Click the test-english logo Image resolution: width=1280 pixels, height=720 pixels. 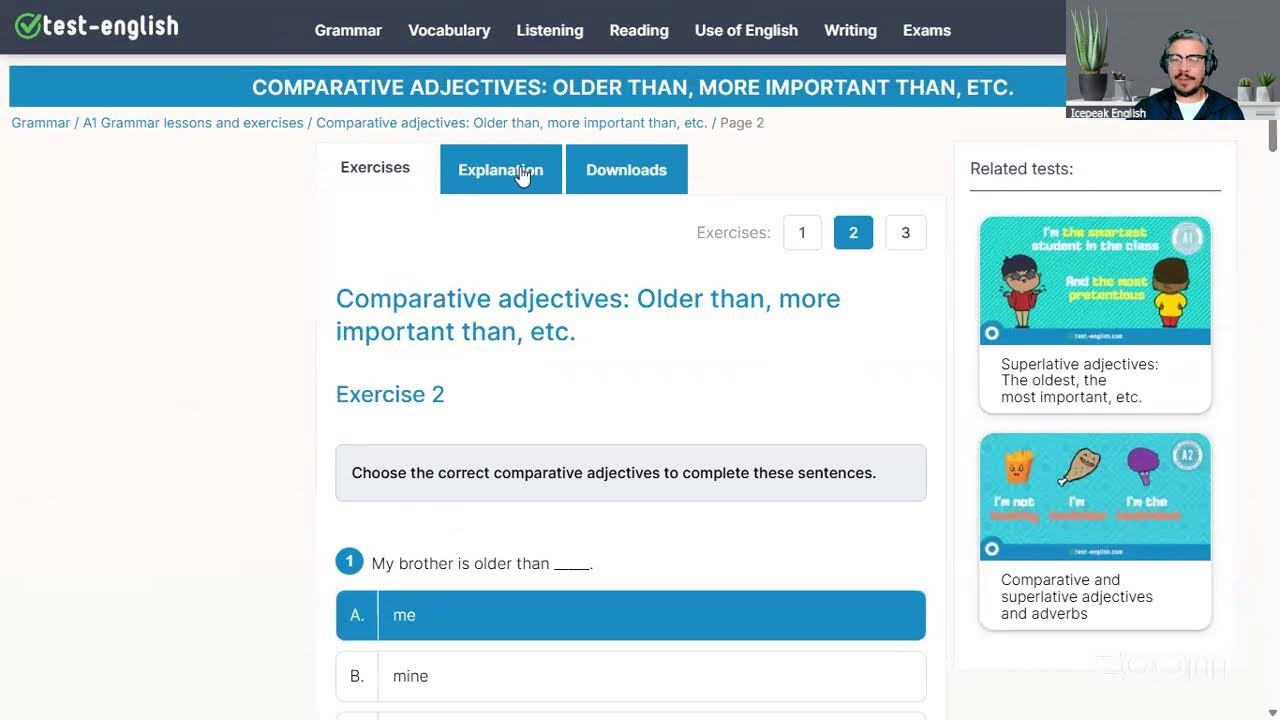(97, 27)
